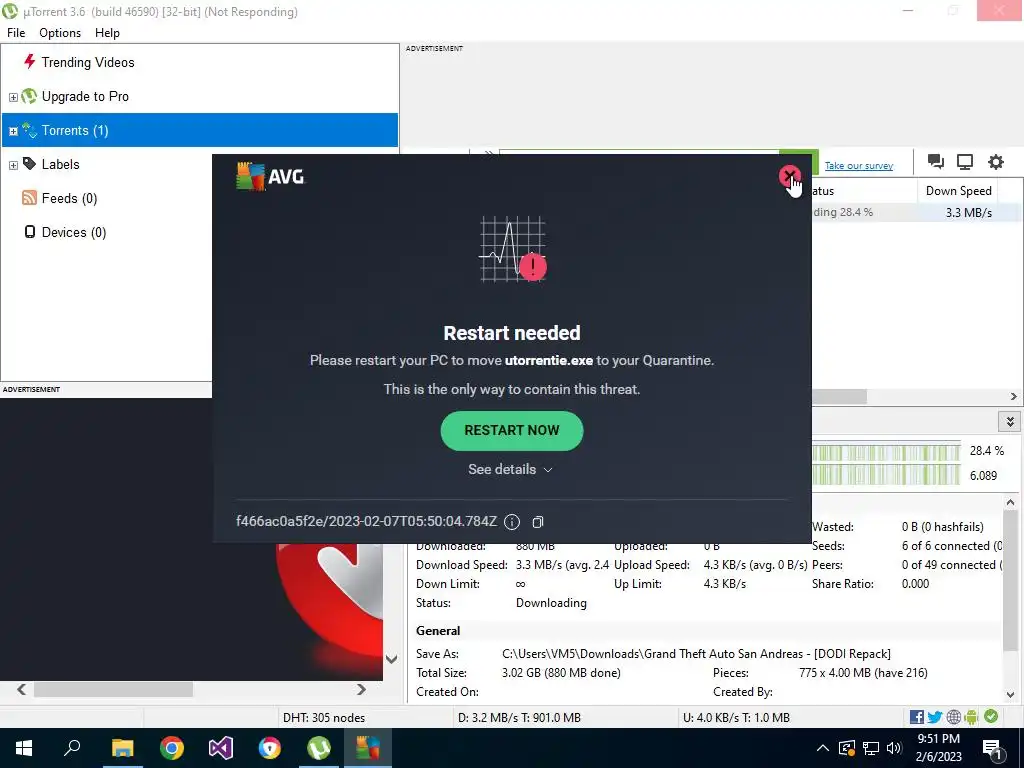Screen dimensions: 1024x768
Task: Select Labels in sidebar
Action: [60, 164]
